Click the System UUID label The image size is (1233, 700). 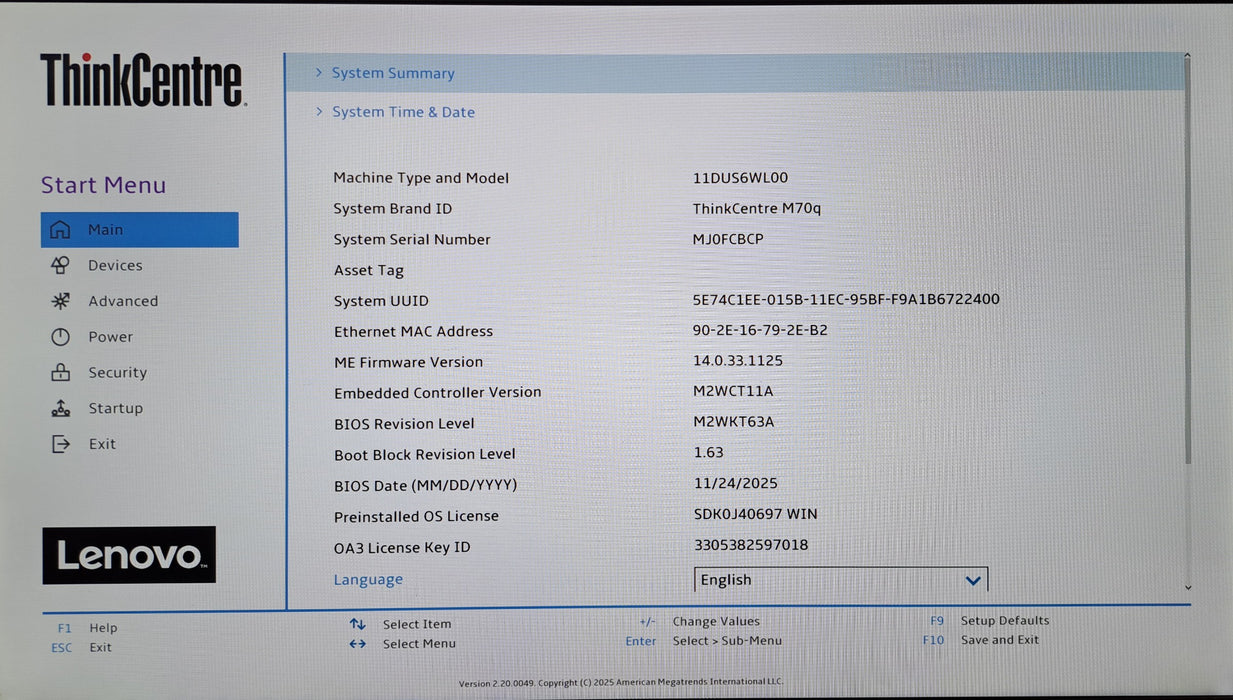(381, 301)
